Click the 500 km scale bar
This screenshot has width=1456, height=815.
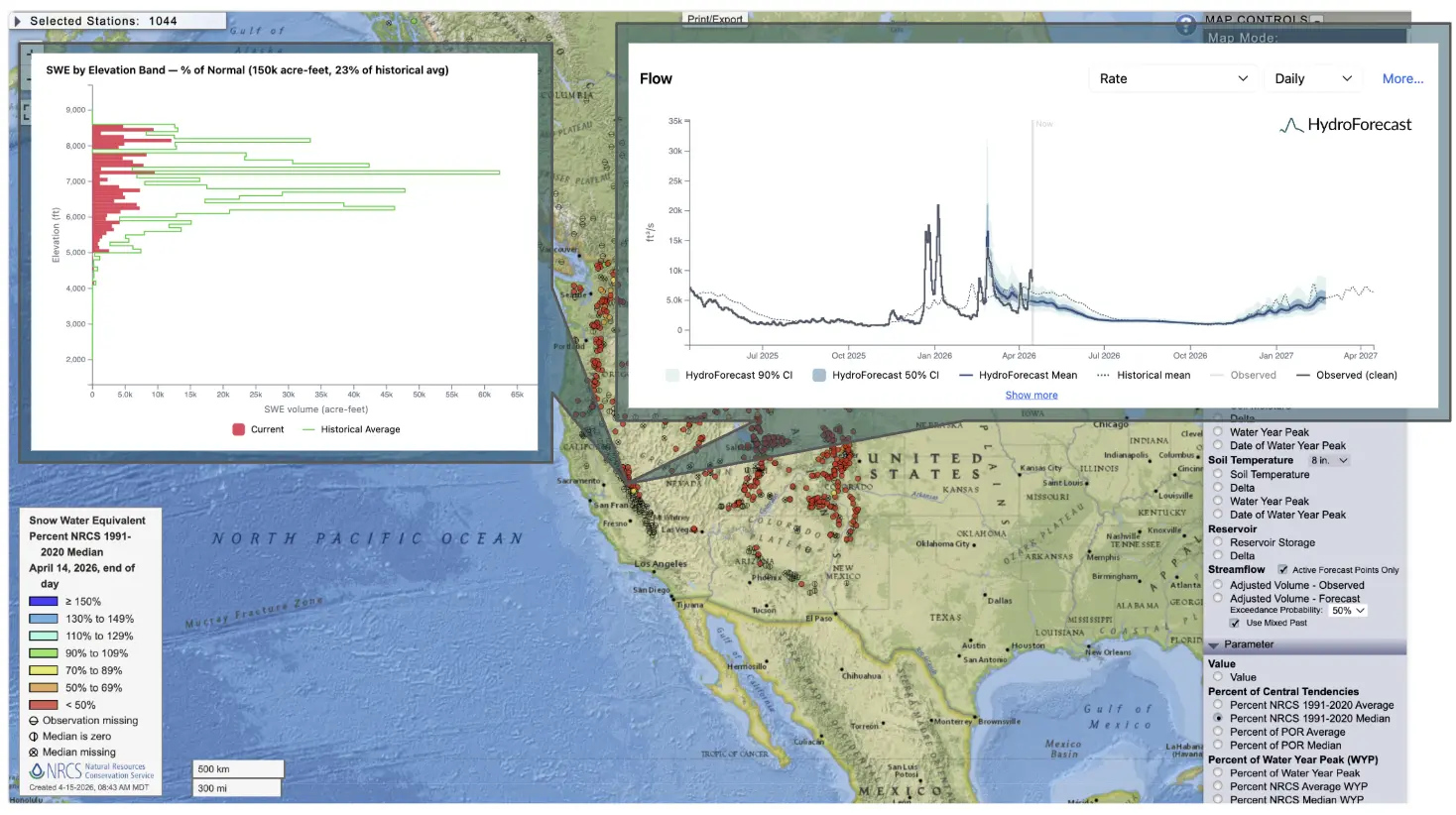[238, 769]
